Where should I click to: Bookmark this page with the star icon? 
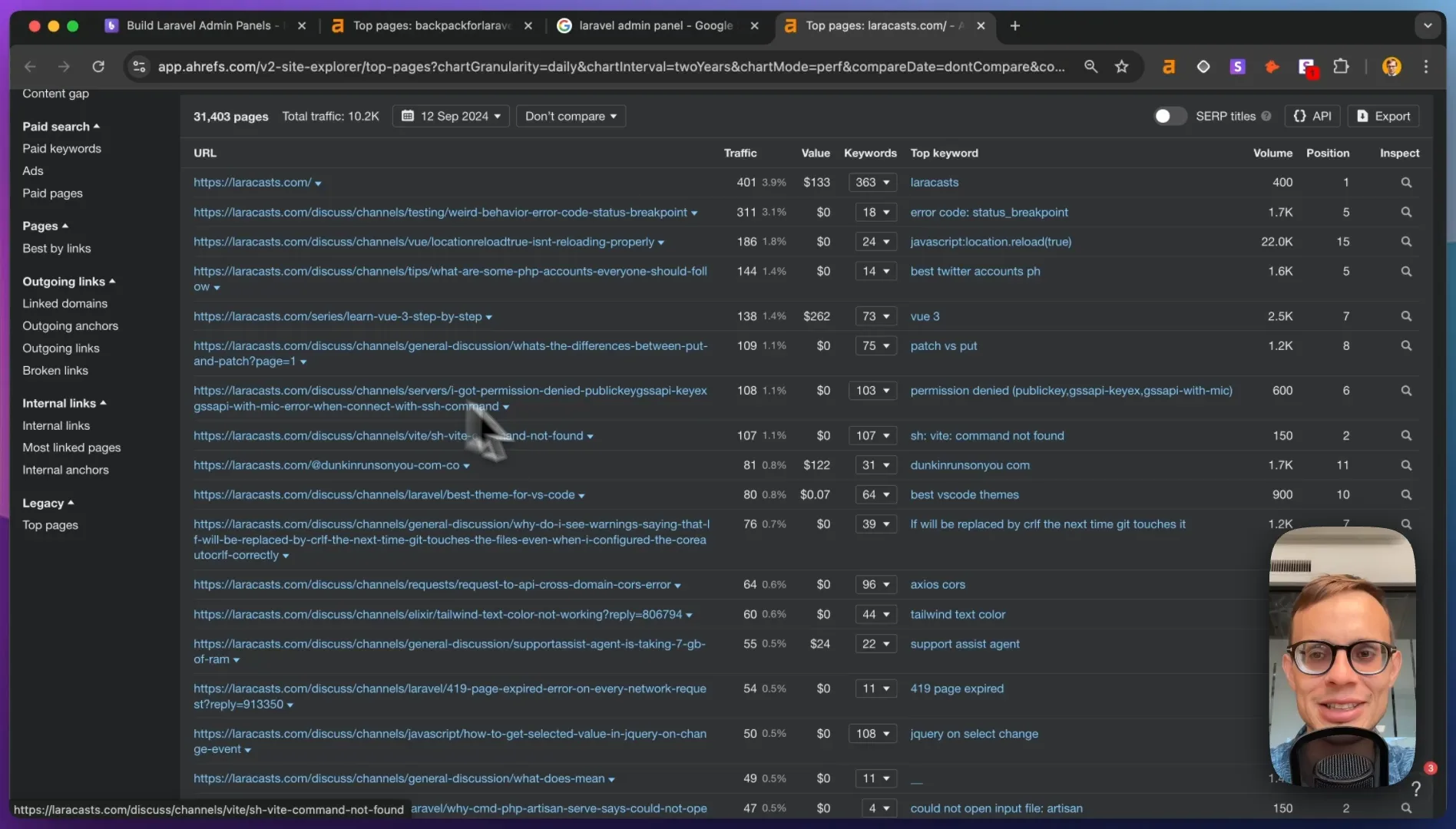coord(1122,67)
